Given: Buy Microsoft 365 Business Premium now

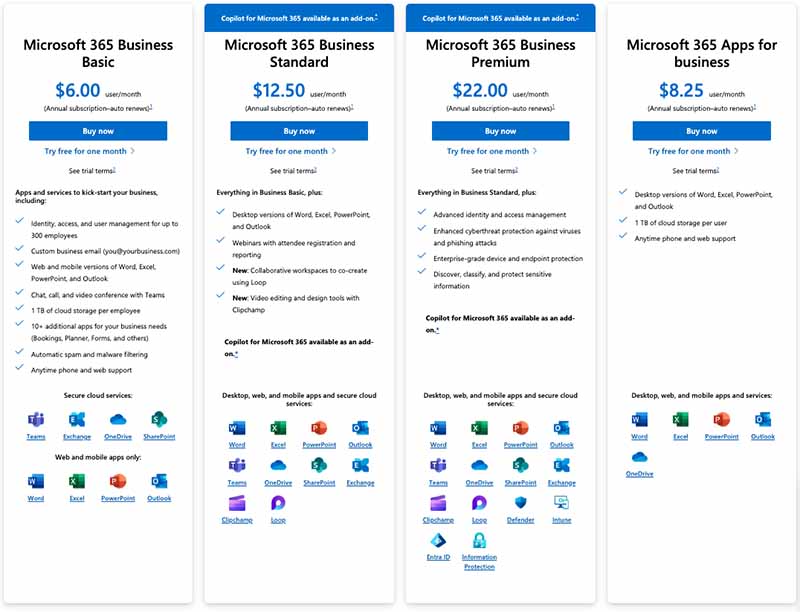Looking at the screenshot, I should [501, 131].
